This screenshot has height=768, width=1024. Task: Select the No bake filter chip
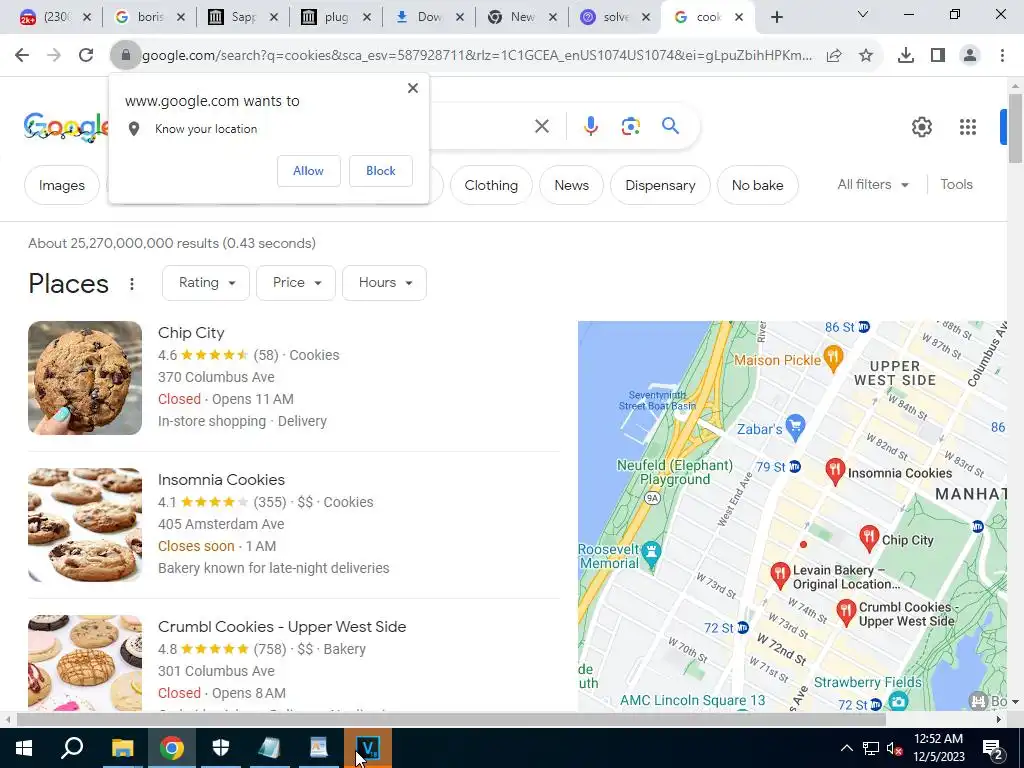pos(758,185)
